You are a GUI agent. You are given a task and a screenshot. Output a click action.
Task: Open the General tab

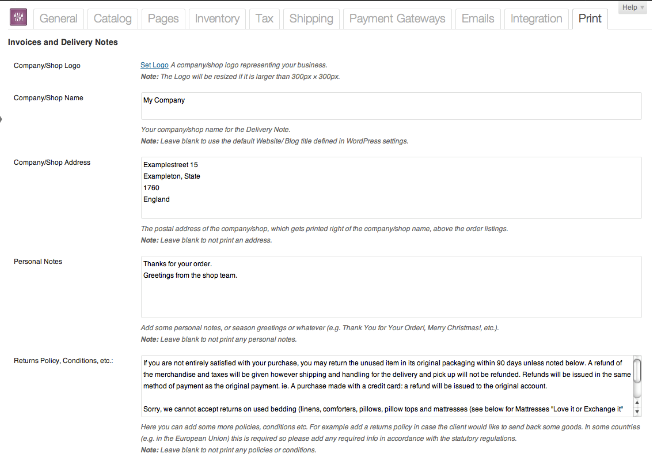58,19
